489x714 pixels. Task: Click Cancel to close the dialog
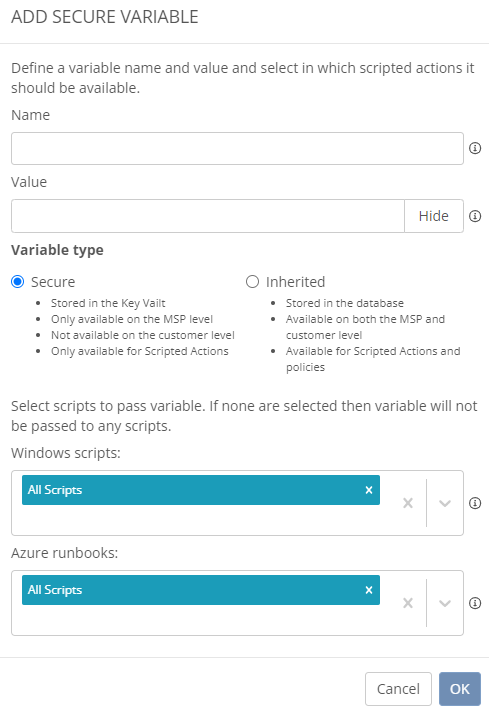click(x=398, y=689)
